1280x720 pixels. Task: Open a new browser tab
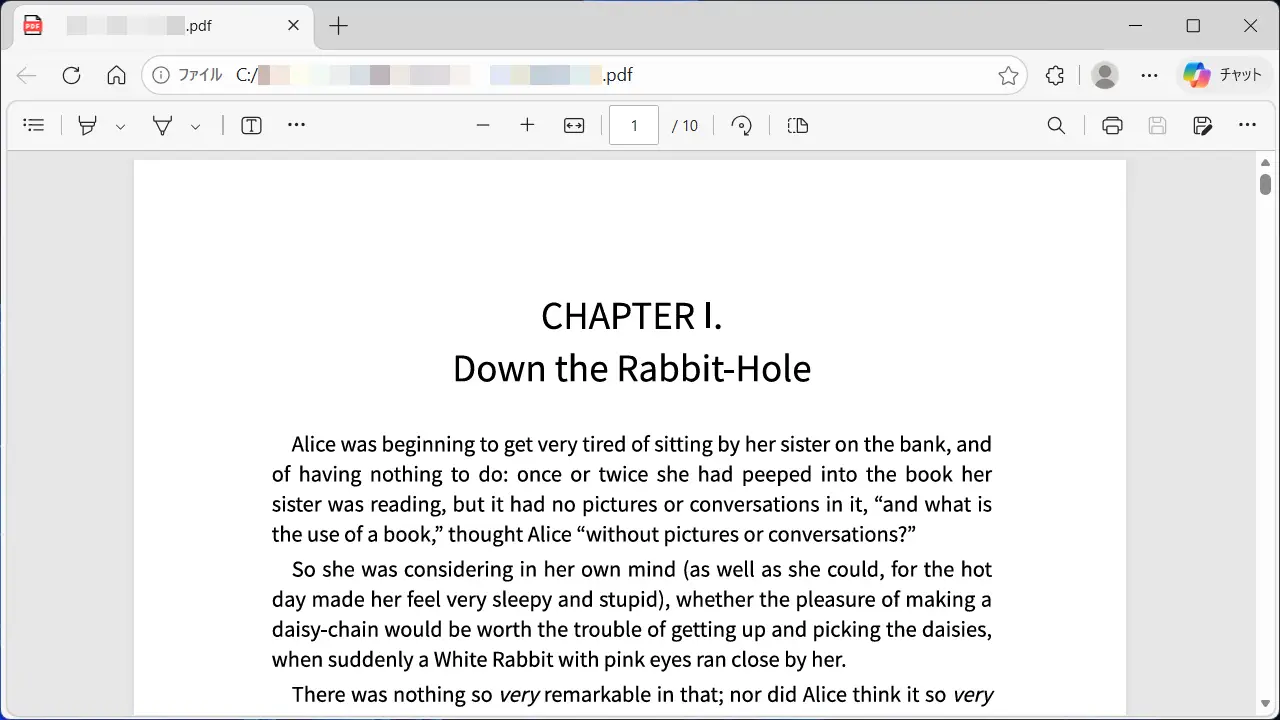[339, 26]
